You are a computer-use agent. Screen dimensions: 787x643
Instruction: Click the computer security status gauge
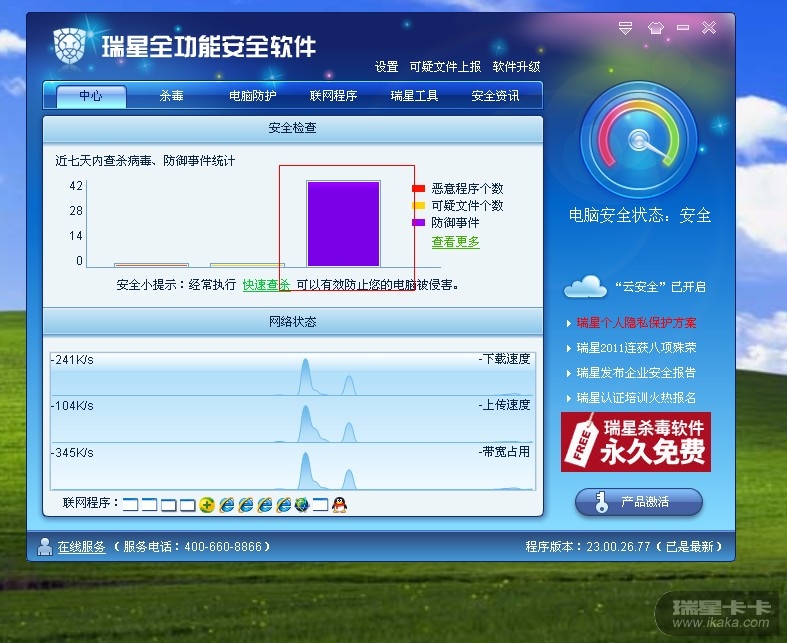tap(639, 140)
